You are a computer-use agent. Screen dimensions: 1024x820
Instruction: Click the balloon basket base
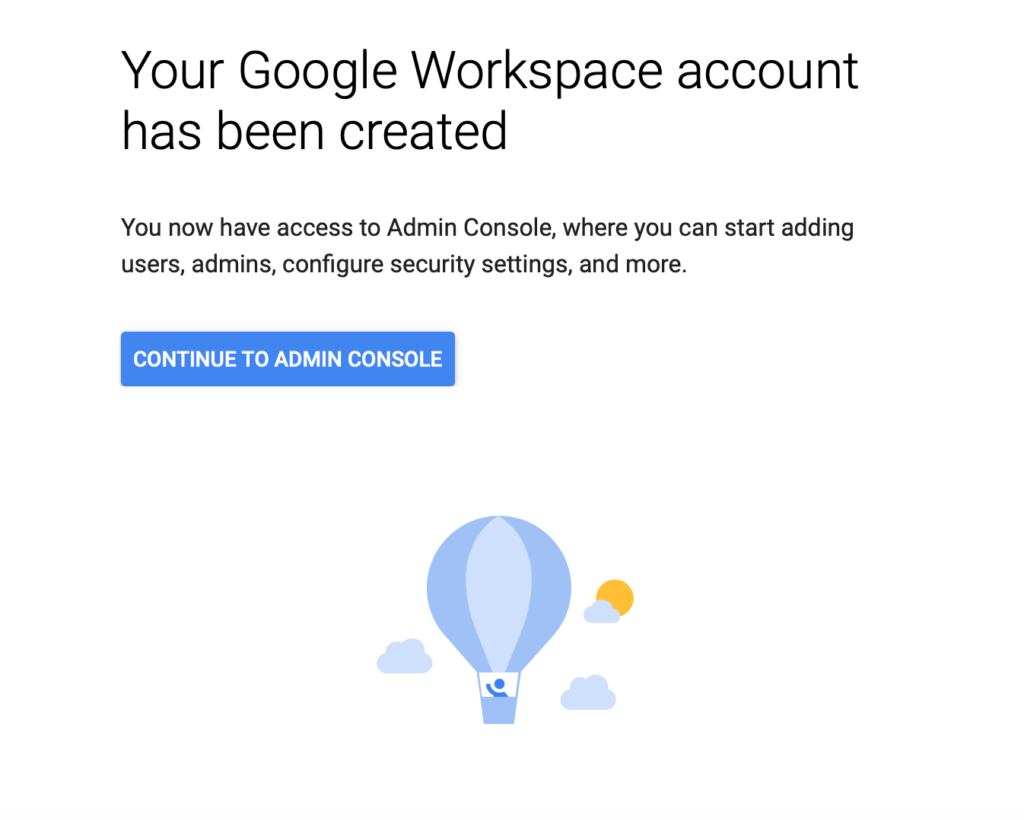(x=498, y=710)
